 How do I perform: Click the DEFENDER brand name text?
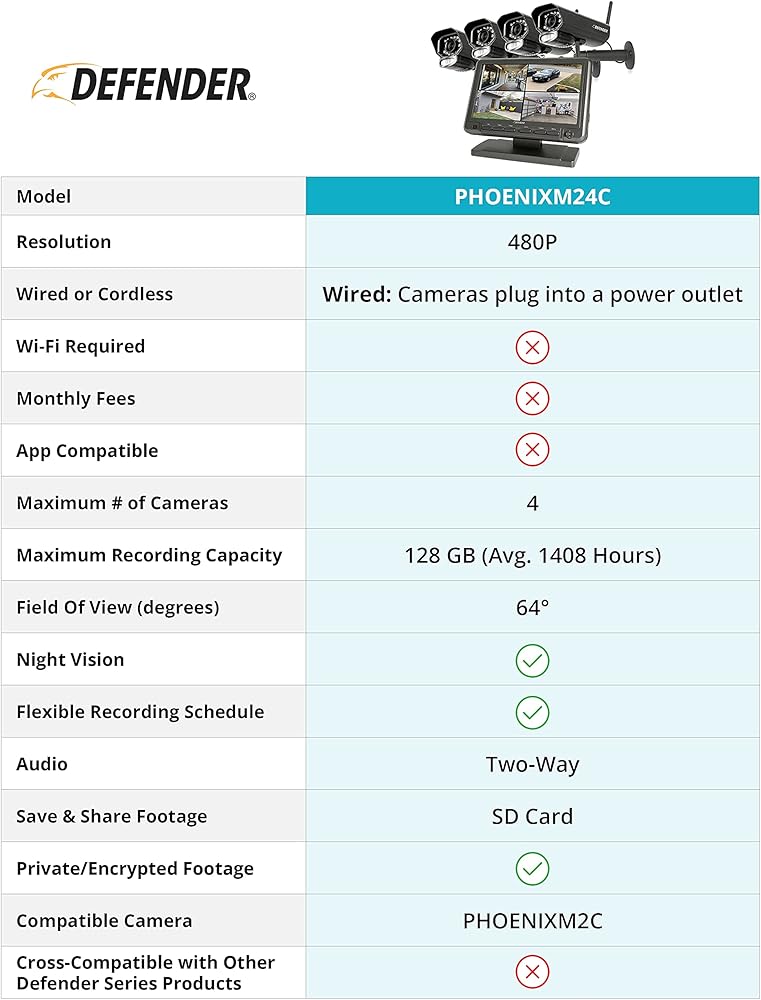(162, 86)
